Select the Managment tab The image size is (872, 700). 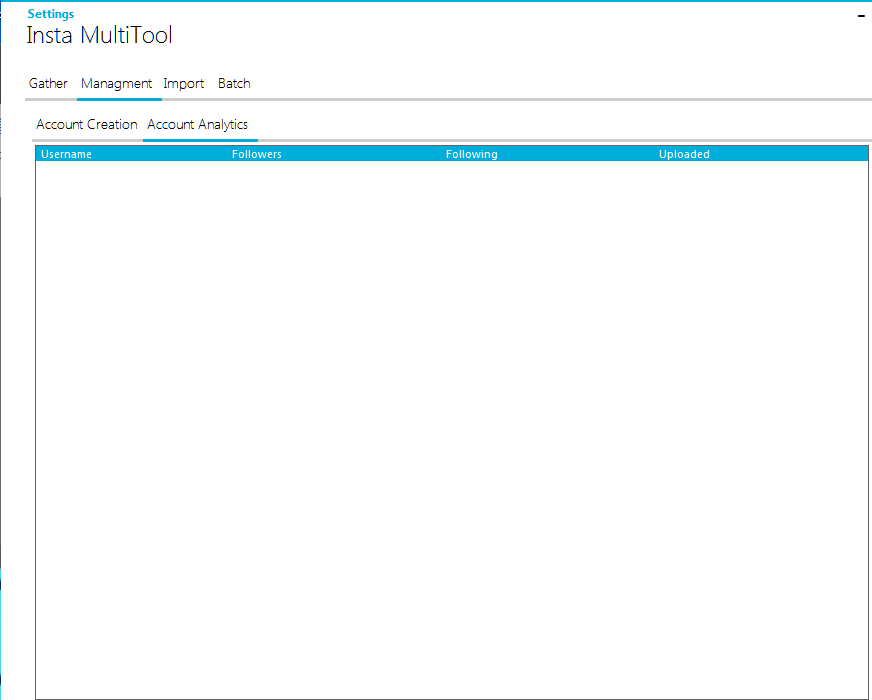click(116, 83)
